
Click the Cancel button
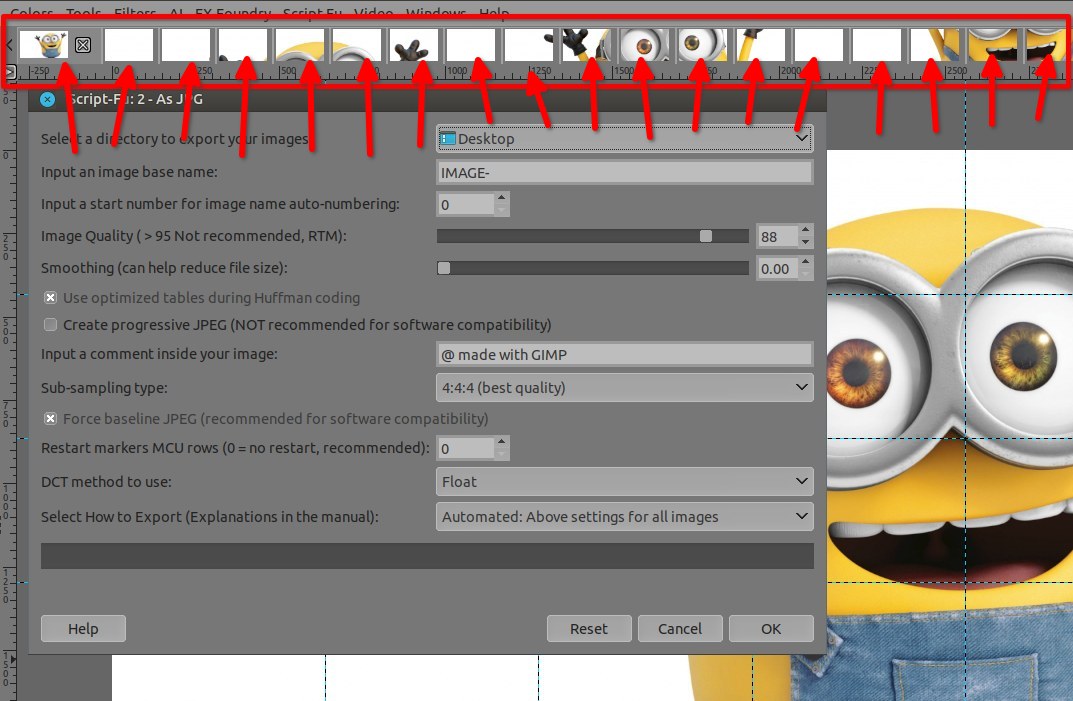point(680,628)
